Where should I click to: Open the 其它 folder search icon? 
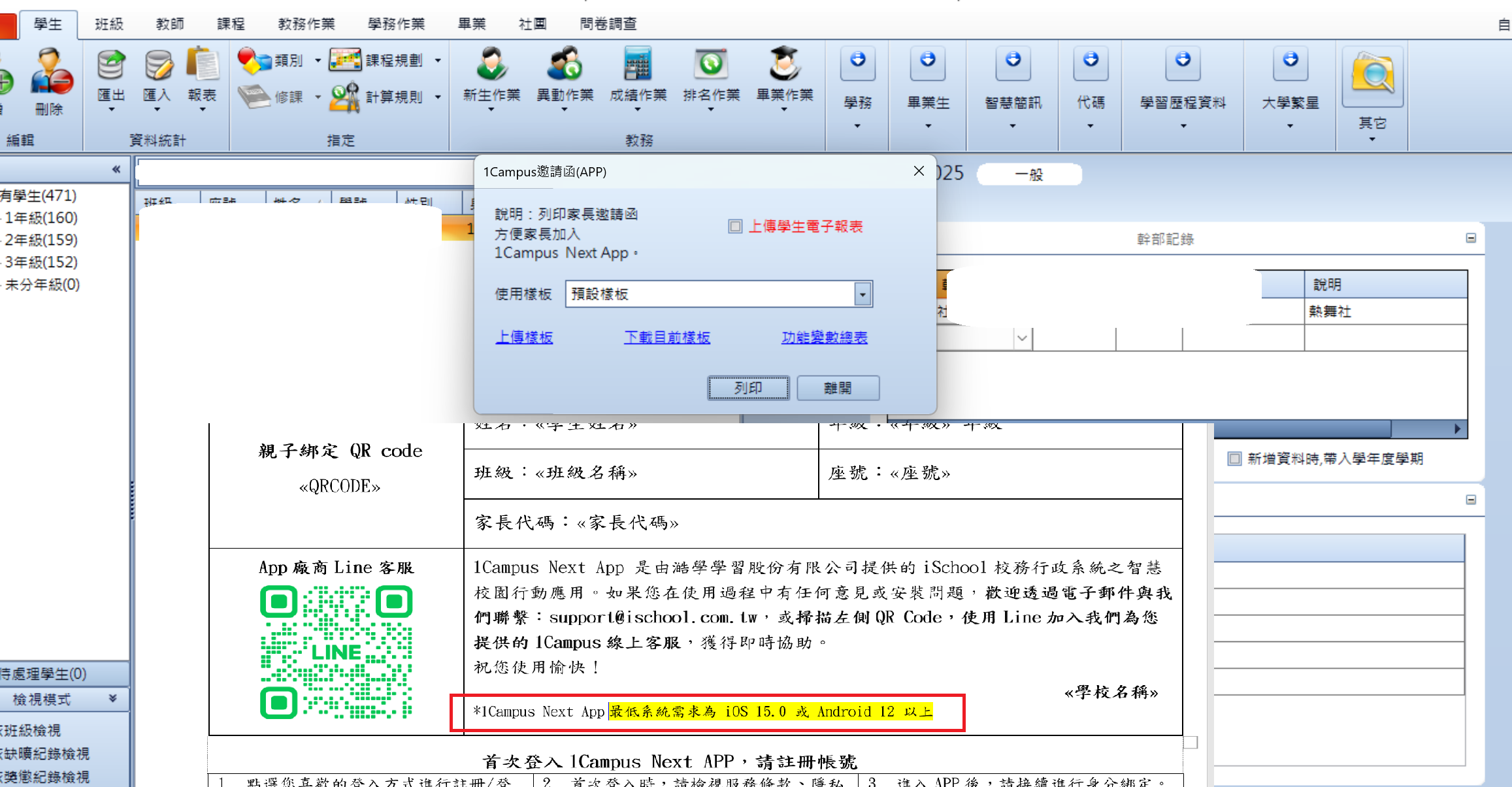[1373, 76]
